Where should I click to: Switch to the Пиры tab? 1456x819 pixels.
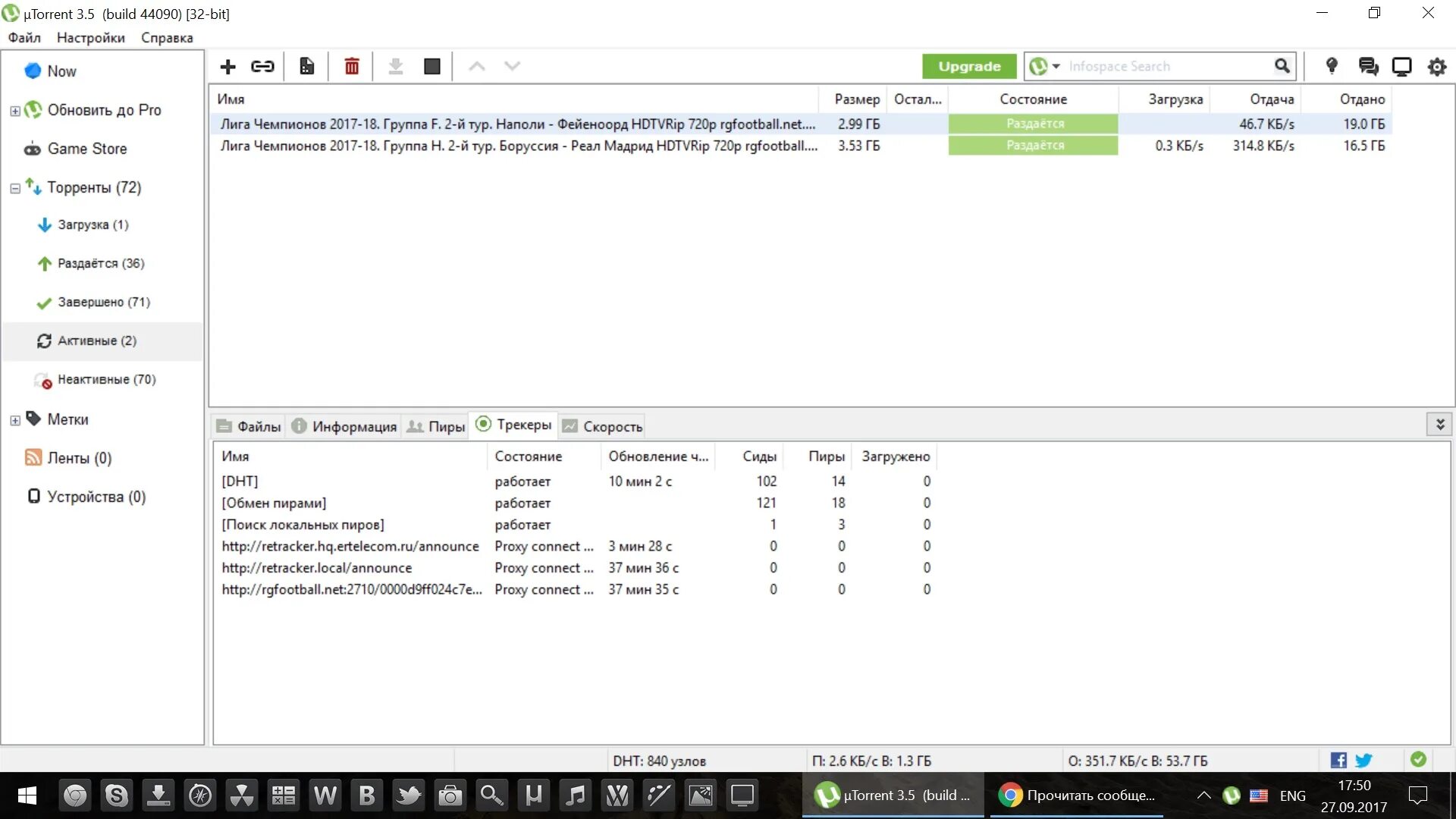pyautogui.click(x=437, y=426)
